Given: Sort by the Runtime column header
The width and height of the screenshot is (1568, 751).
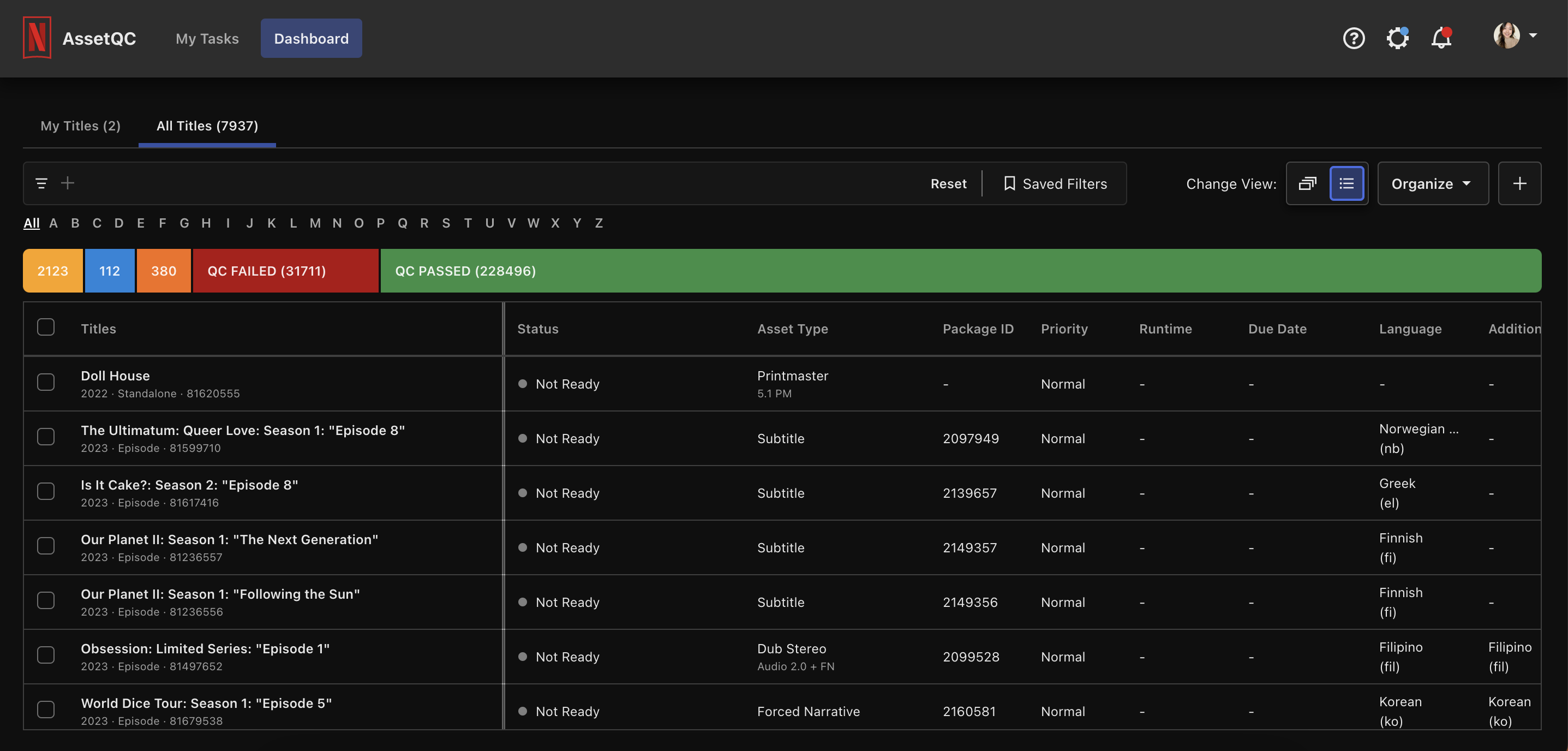Looking at the screenshot, I should pos(1165,329).
